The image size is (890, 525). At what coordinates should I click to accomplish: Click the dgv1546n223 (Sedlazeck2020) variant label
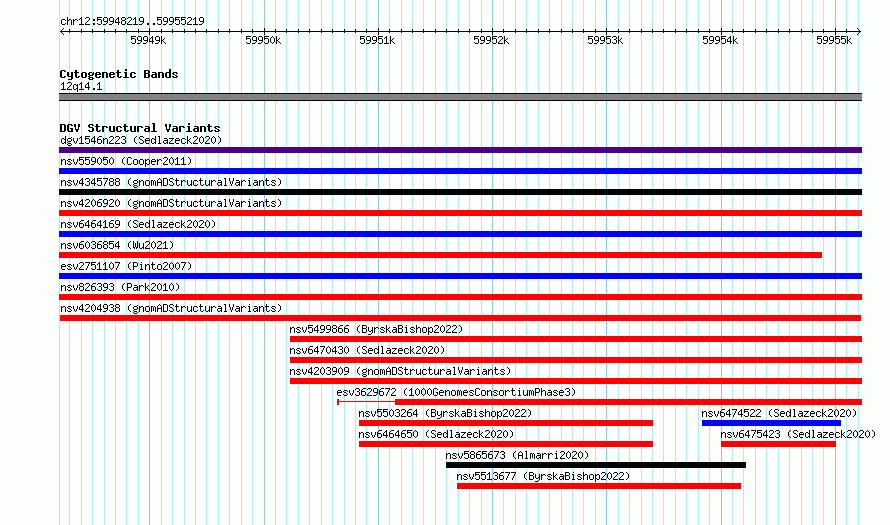(141, 140)
